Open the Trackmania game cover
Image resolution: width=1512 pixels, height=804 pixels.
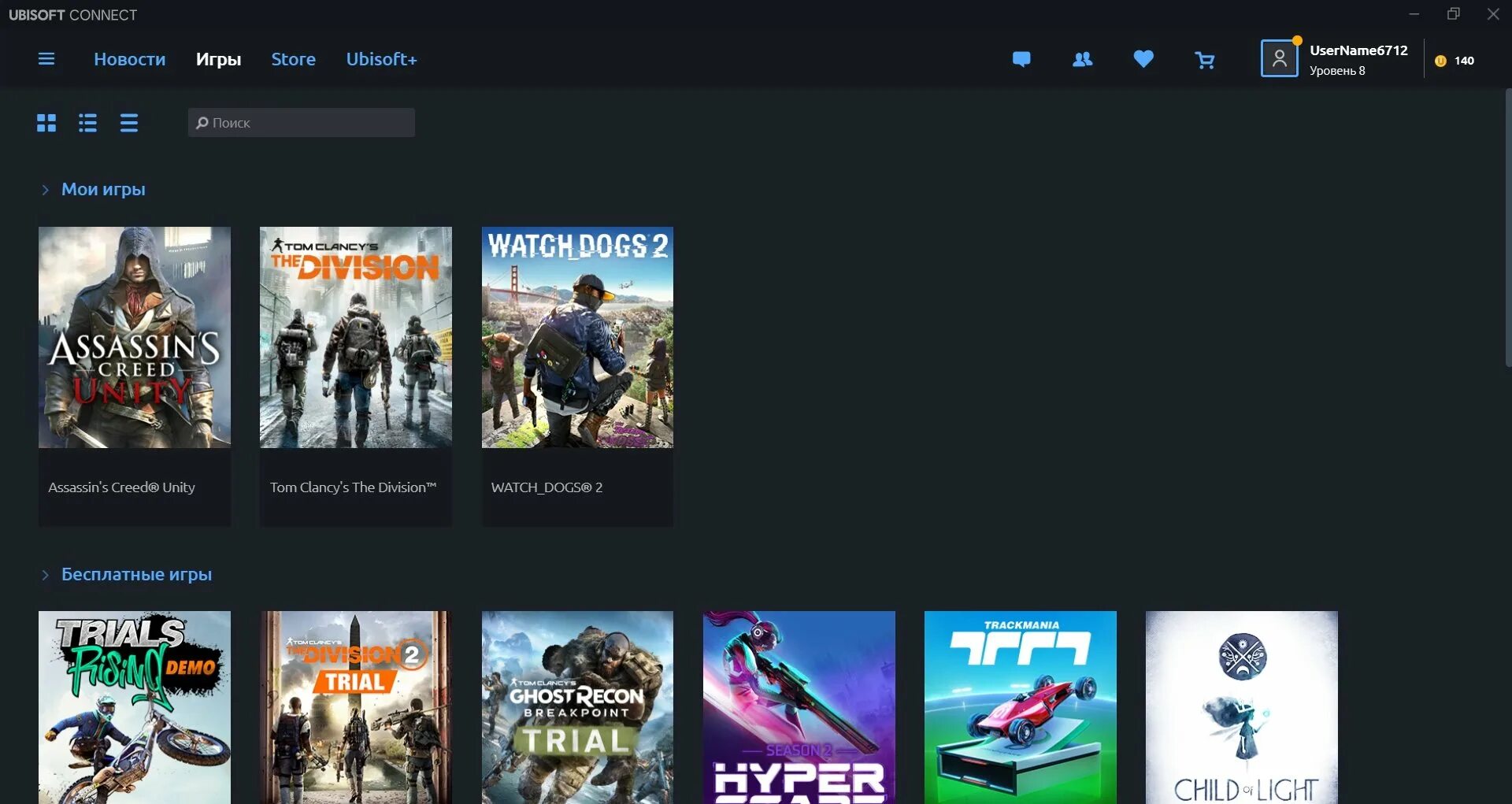[1021, 707]
